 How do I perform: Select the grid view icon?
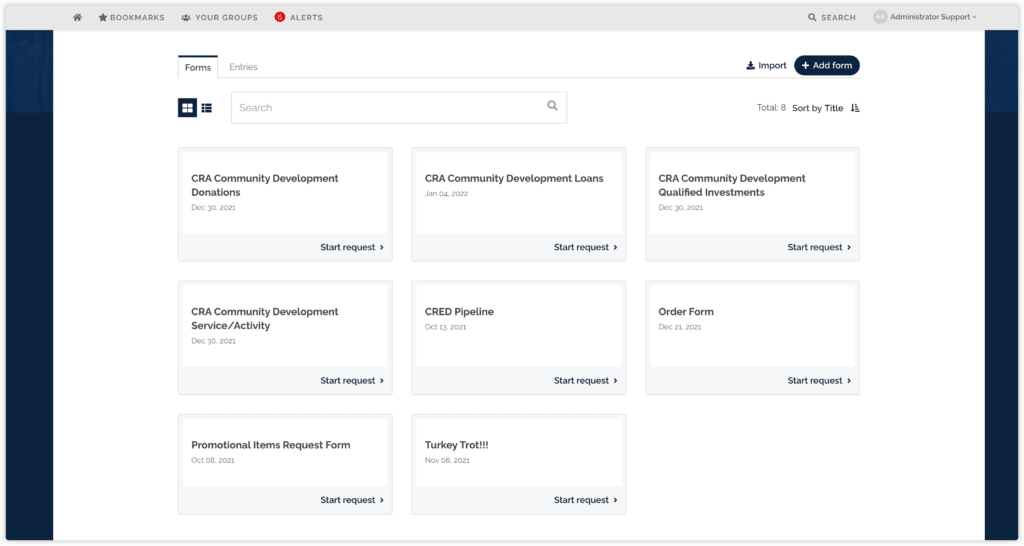point(187,108)
